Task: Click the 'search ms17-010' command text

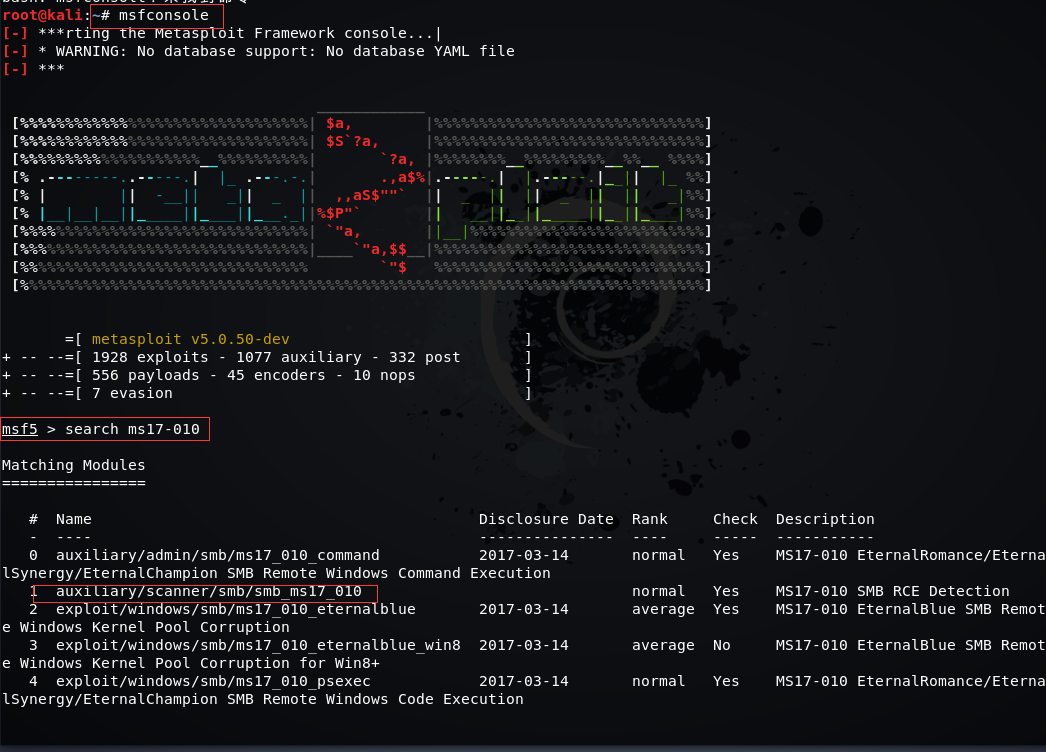Action: tap(132, 429)
